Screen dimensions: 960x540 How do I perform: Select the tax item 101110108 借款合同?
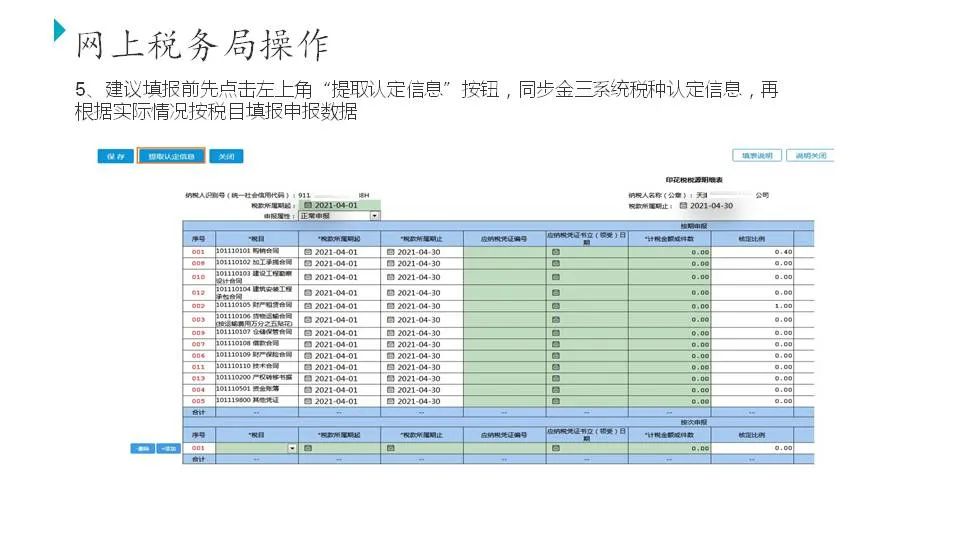247,343
